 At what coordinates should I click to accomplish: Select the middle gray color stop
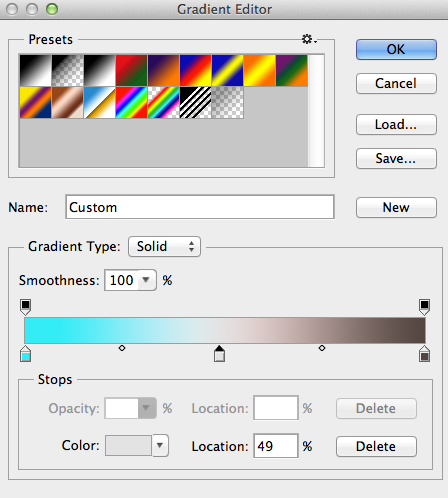tap(219, 354)
